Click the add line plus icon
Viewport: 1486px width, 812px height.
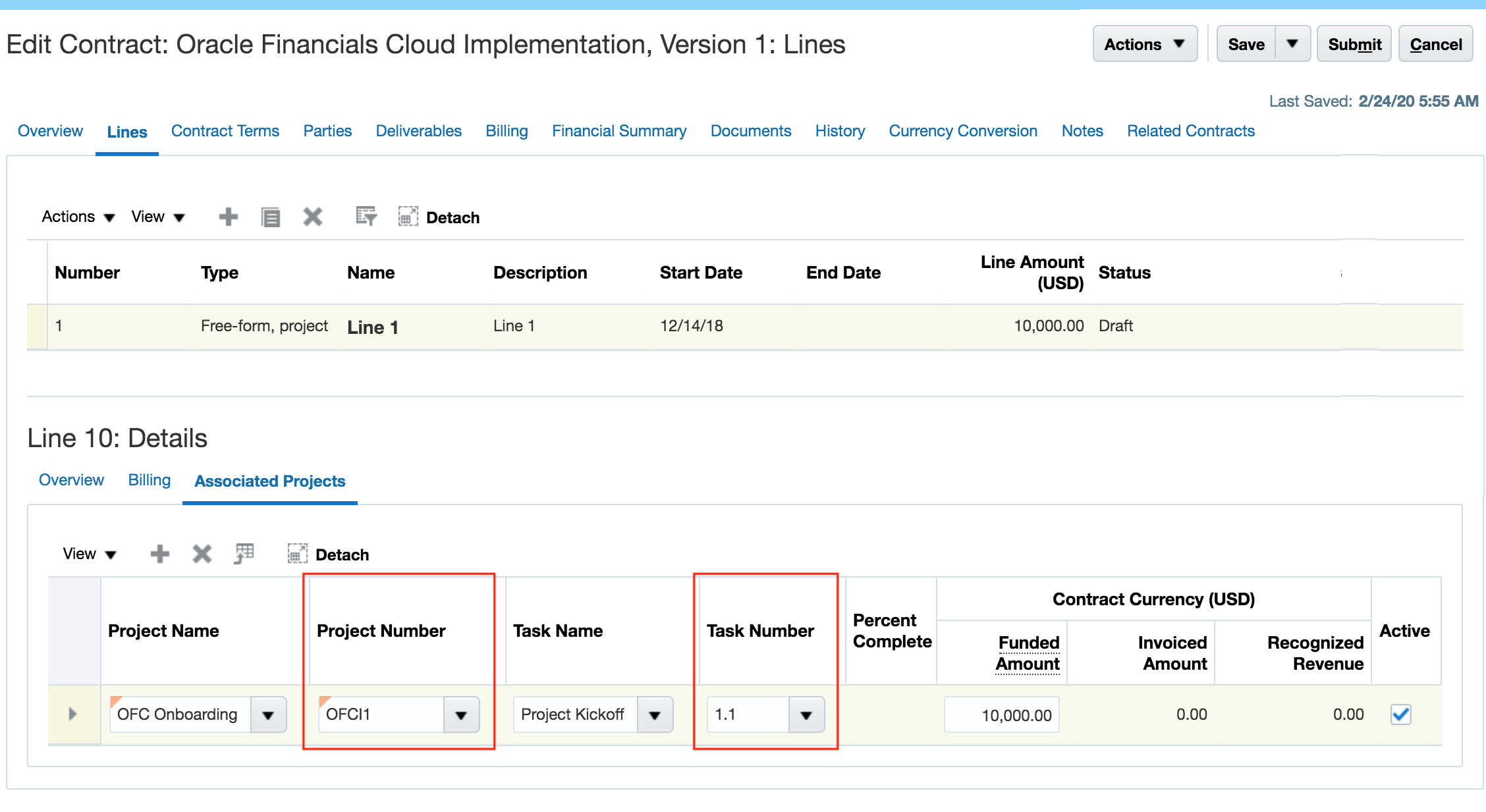coord(228,217)
